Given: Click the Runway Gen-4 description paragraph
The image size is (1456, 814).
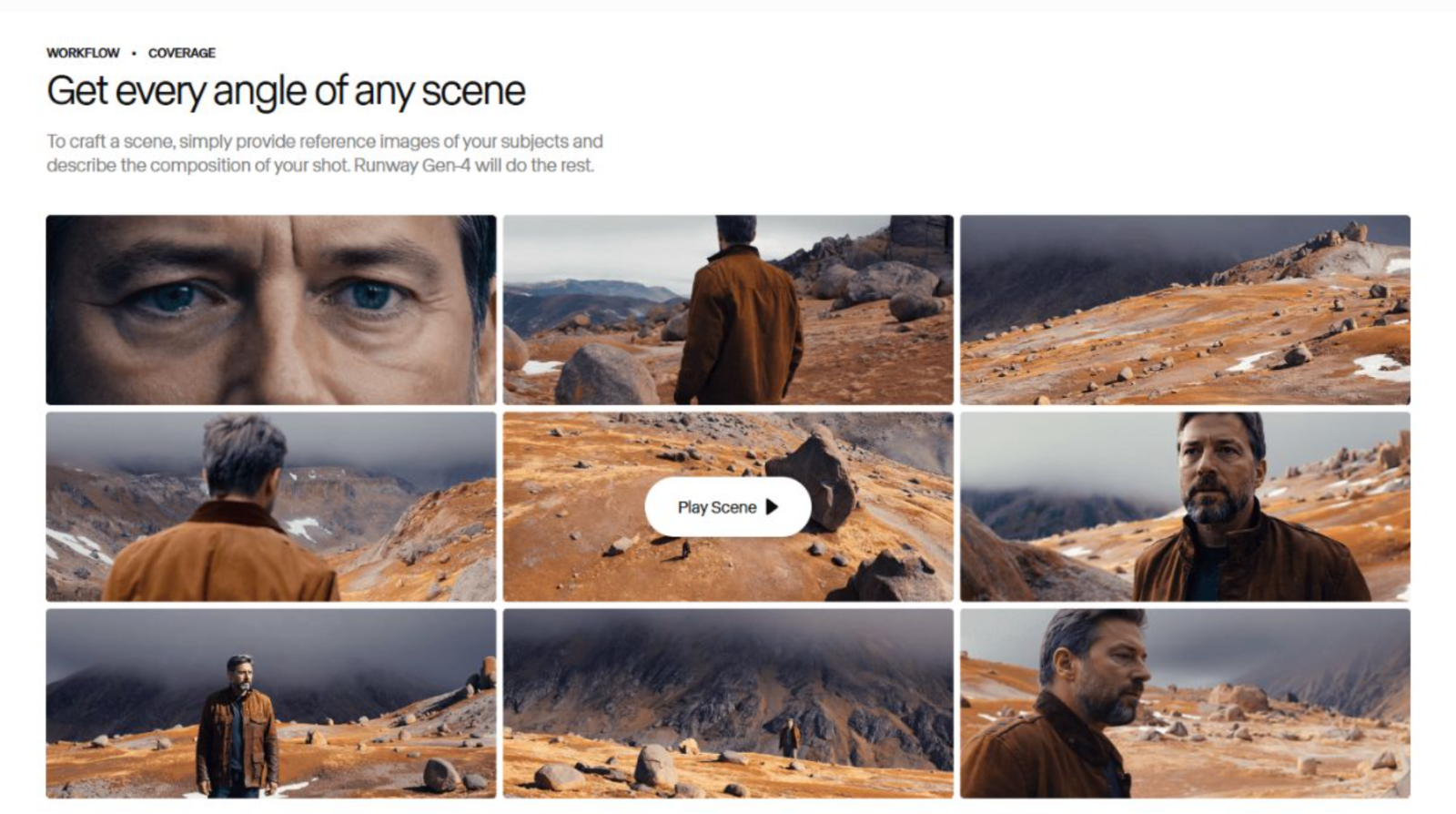Looking at the screenshot, I should point(325,153).
